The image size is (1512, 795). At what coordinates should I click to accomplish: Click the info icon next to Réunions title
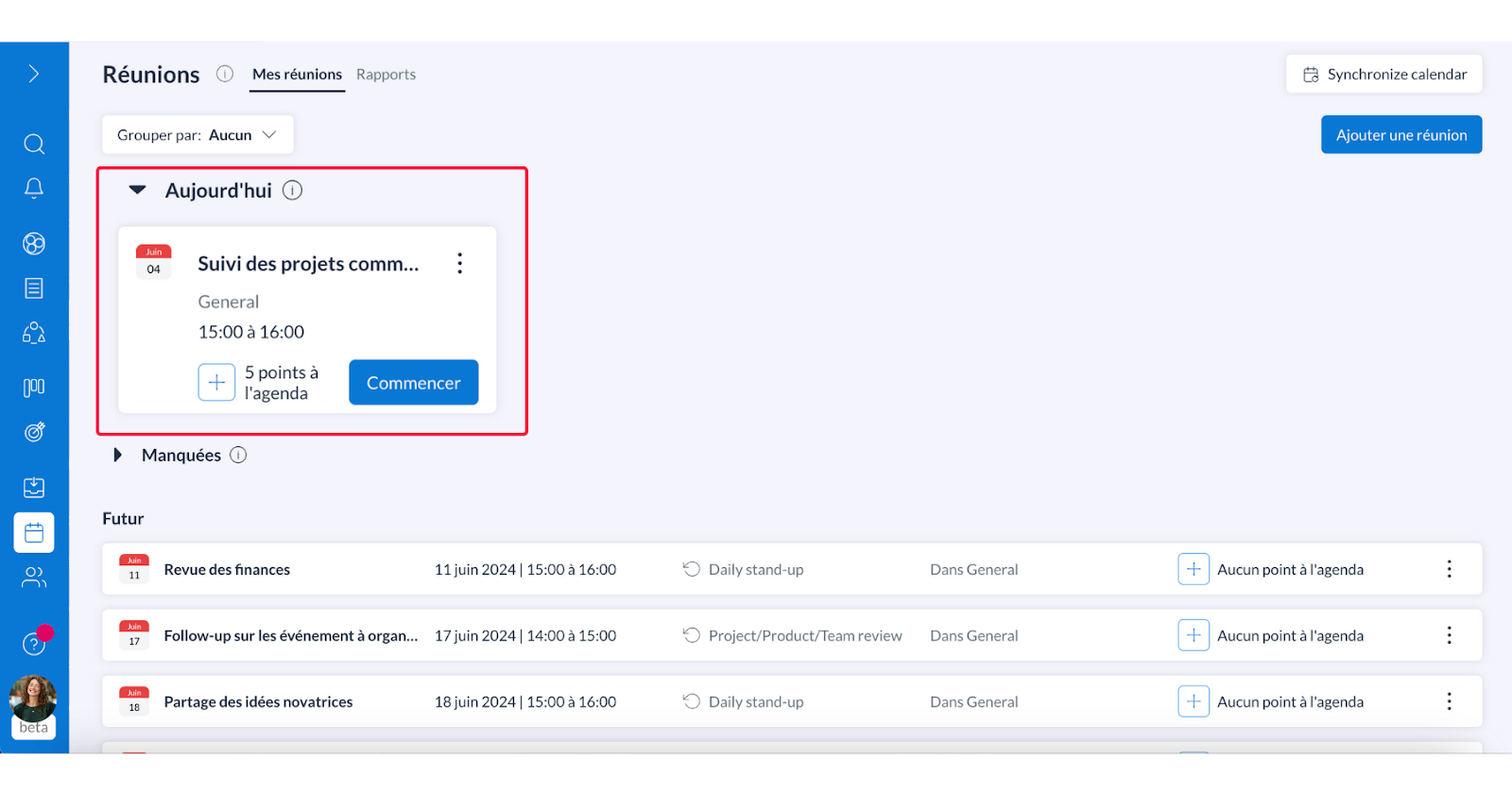point(225,74)
